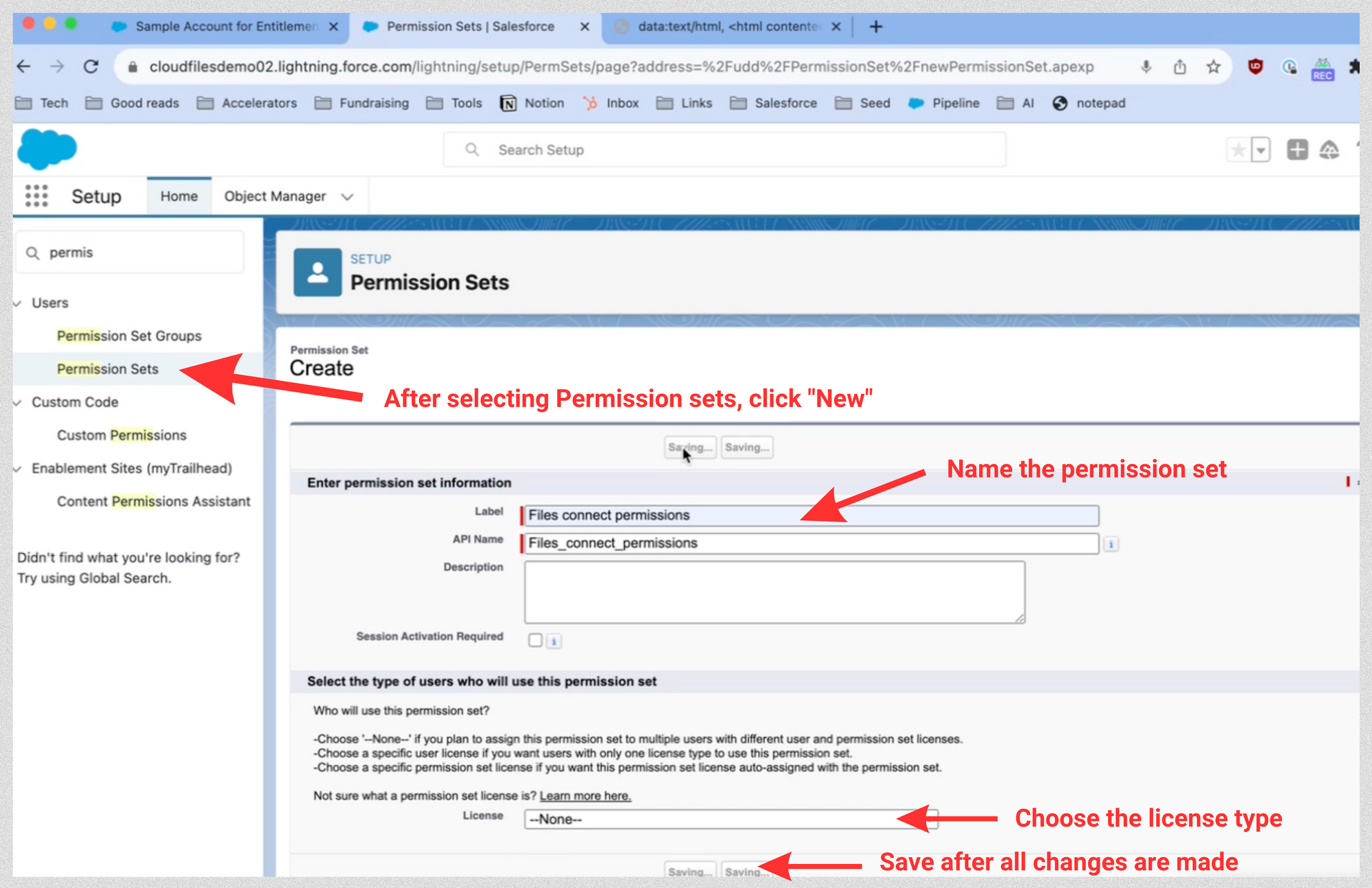Click the grid/waffle menu icon
The image size is (1372, 888).
pos(38,196)
